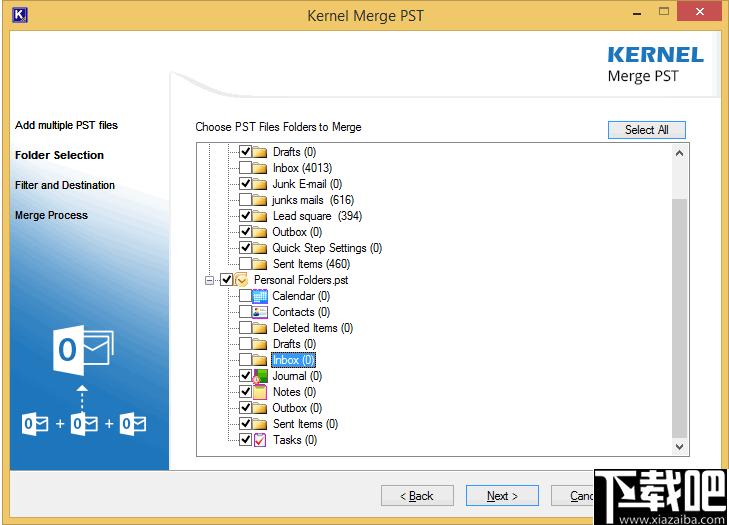The image size is (729, 525).
Task: Click the Quick Step Settings folder icon
Action: point(259,248)
